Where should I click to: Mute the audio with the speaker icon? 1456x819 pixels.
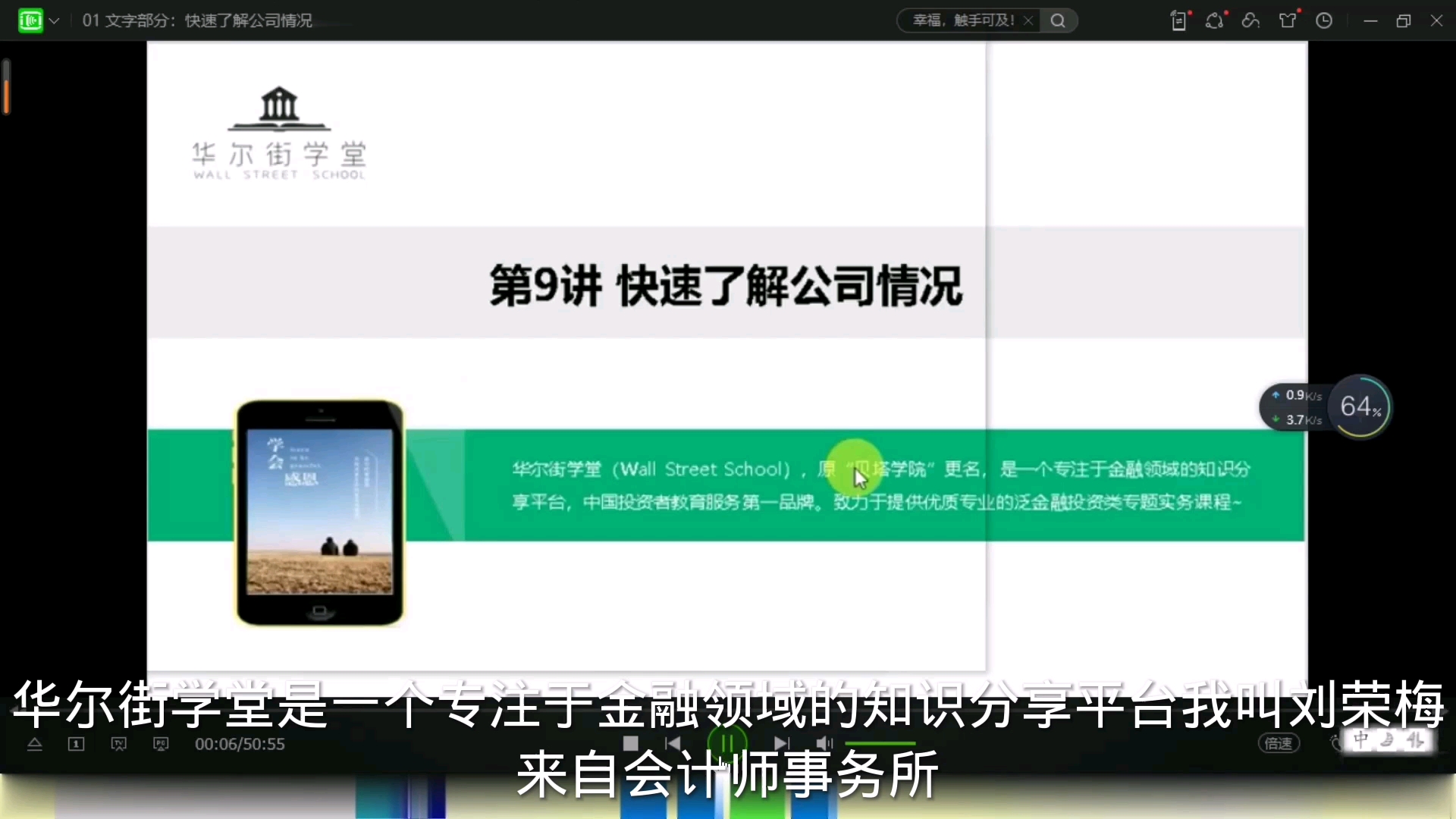[x=824, y=744]
